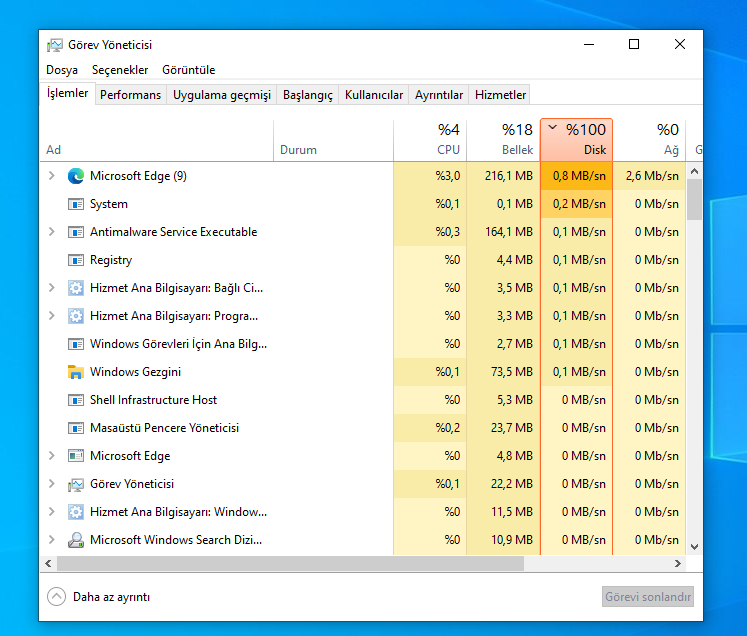Collapse view with Daha az ayrıntı
This screenshot has width=747, height=636.
[x=99, y=597]
